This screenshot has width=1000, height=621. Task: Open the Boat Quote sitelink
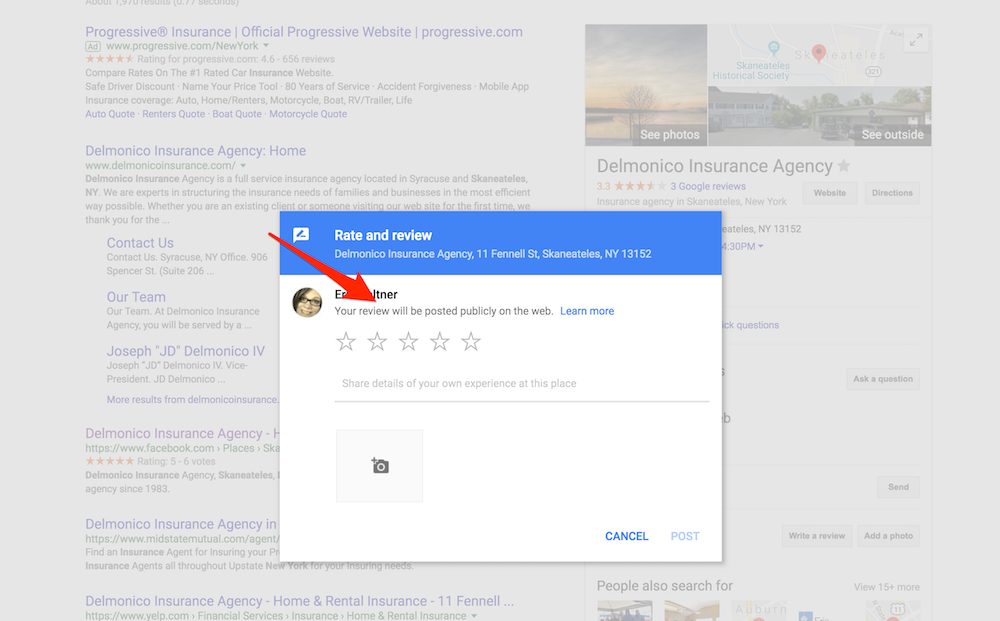pyautogui.click(x=237, y=114)
